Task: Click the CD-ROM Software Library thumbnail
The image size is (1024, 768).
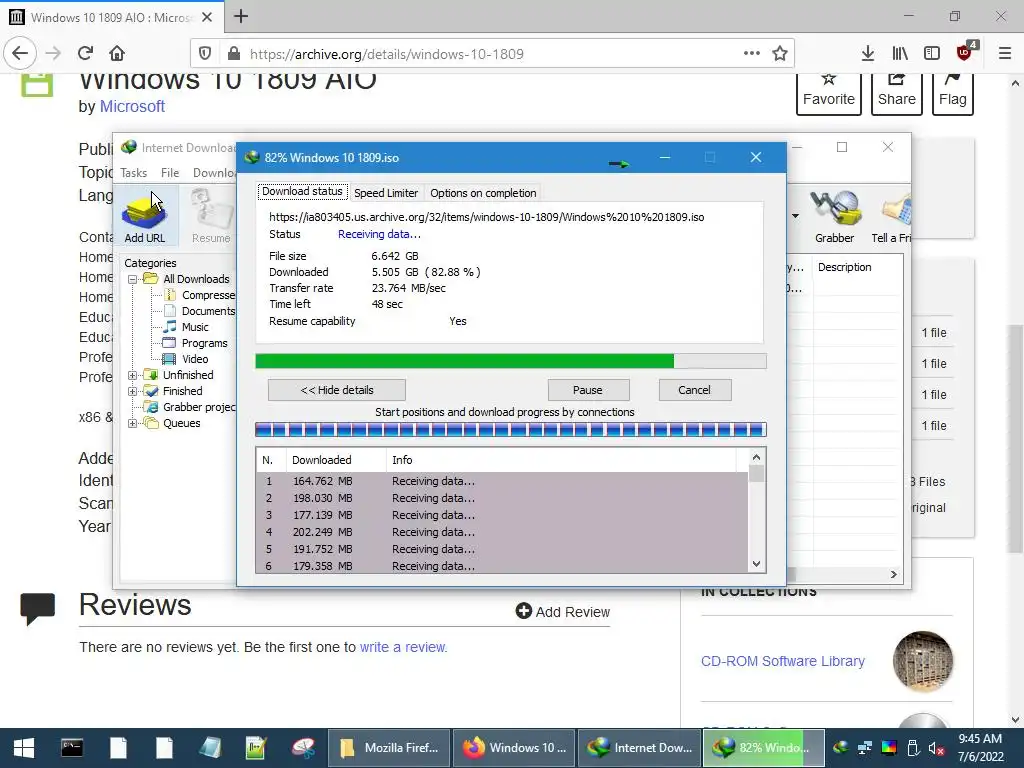Action: [x=923, y=661]
